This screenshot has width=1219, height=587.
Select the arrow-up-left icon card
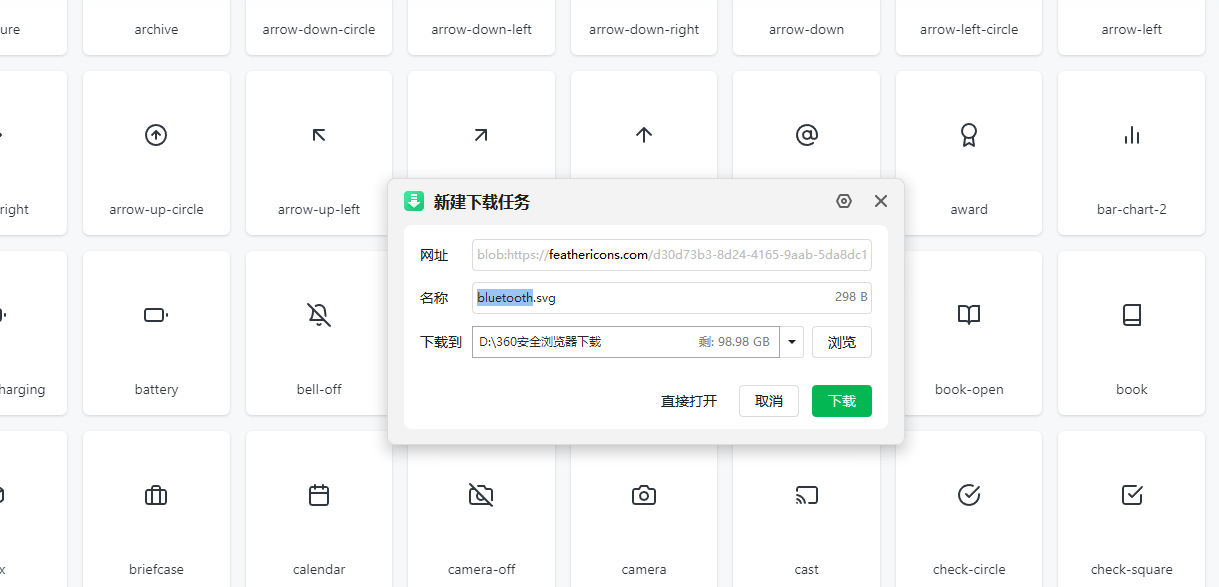[318, 152]
